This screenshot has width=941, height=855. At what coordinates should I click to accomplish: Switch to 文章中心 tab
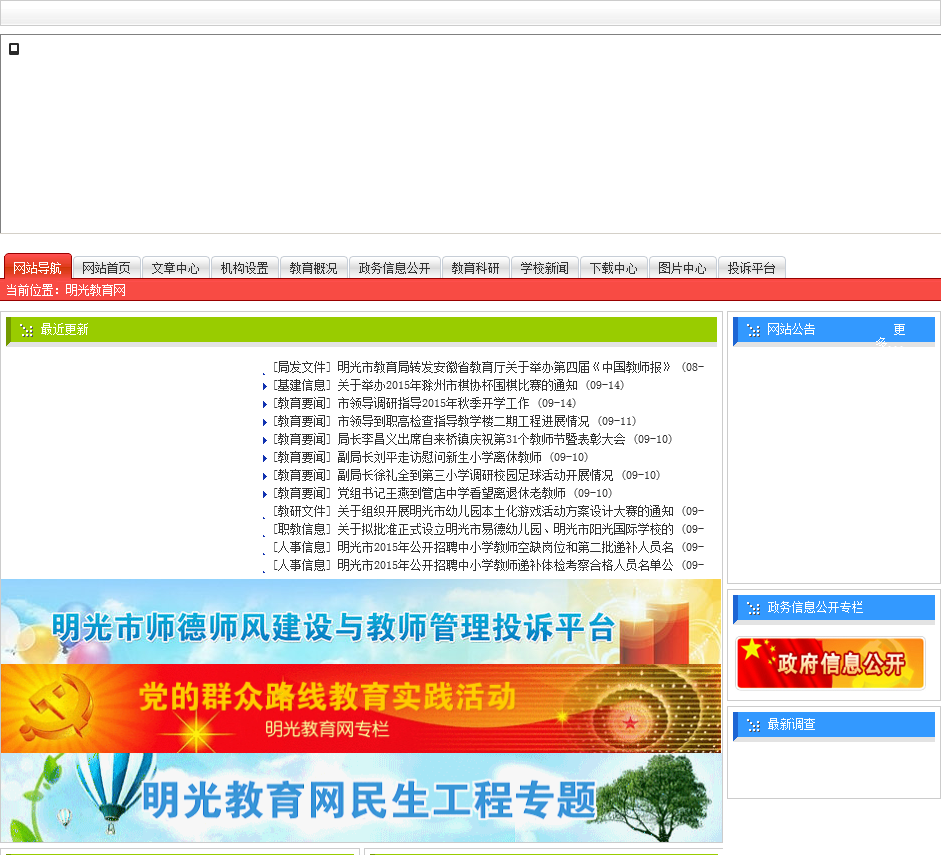coord(175,268)
